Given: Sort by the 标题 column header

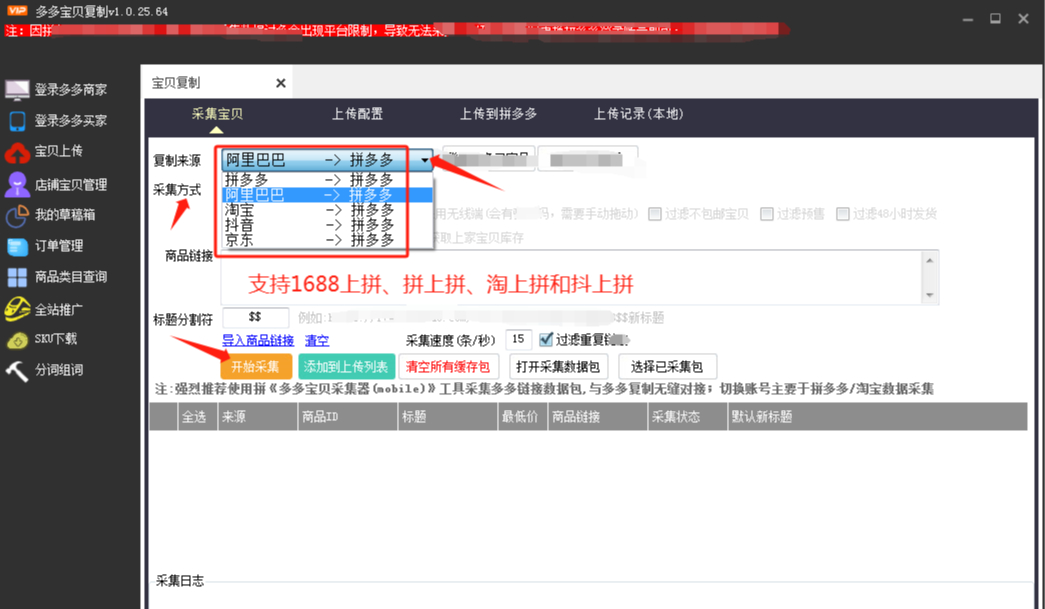Looking at the screenshot, I should 448,416.
